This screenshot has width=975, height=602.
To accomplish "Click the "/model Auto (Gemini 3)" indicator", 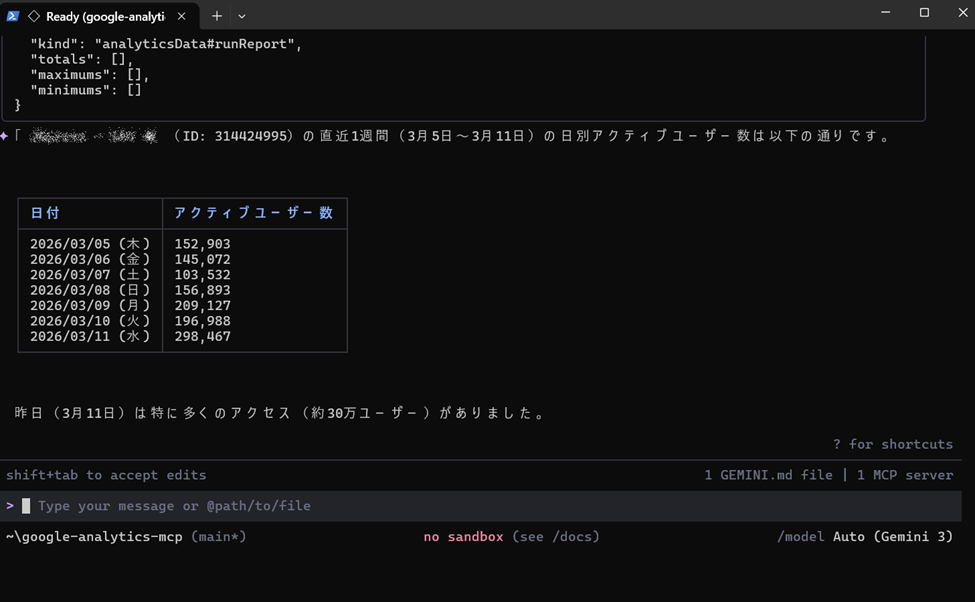I will click(x=864, y=537).
